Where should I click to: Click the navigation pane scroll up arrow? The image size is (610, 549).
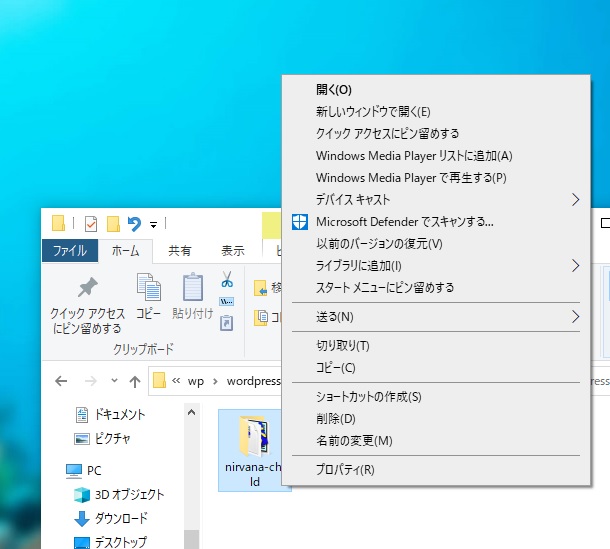[191, 412]
